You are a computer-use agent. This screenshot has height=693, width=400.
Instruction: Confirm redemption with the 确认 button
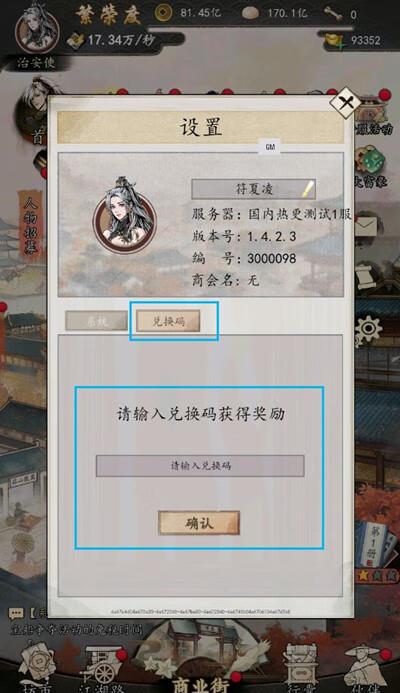tap(199, 523)
